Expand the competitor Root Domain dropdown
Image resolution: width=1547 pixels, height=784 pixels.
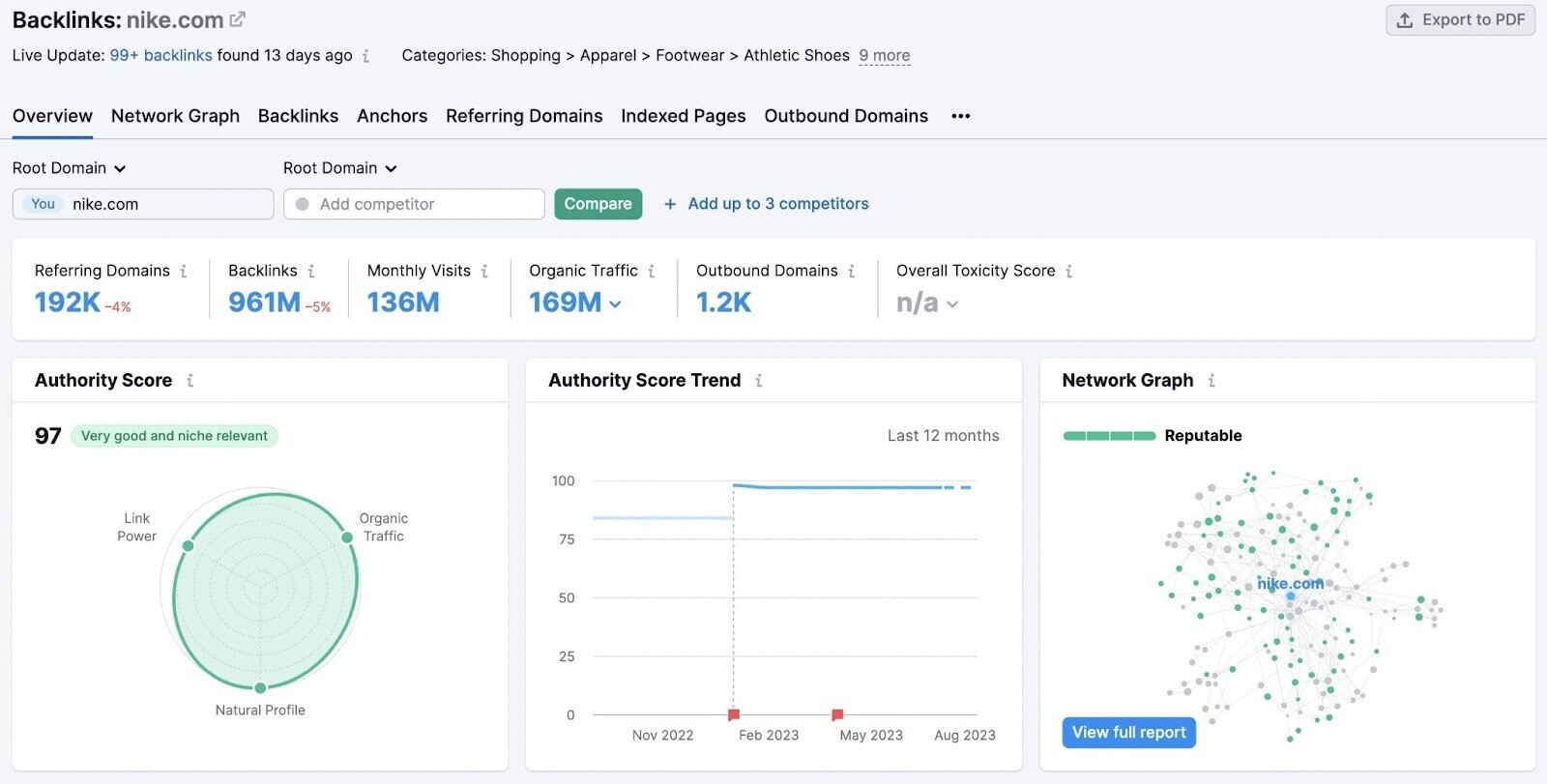pos(340,168)
